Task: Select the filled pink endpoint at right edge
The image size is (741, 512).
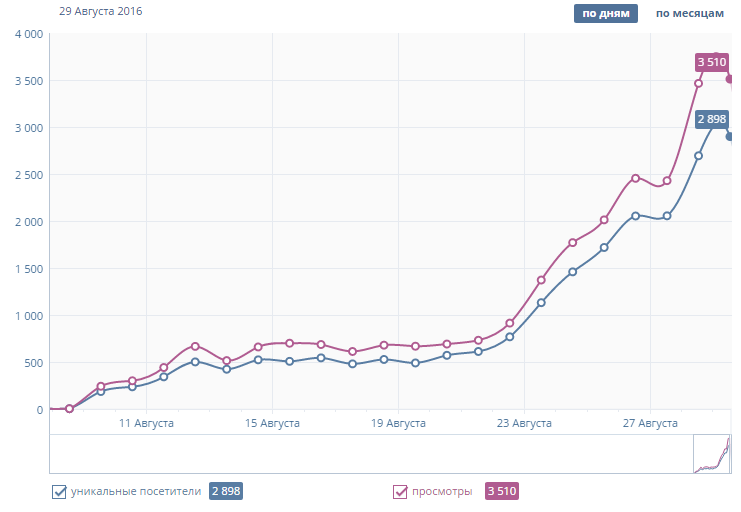Action: [x=730, y=79]
